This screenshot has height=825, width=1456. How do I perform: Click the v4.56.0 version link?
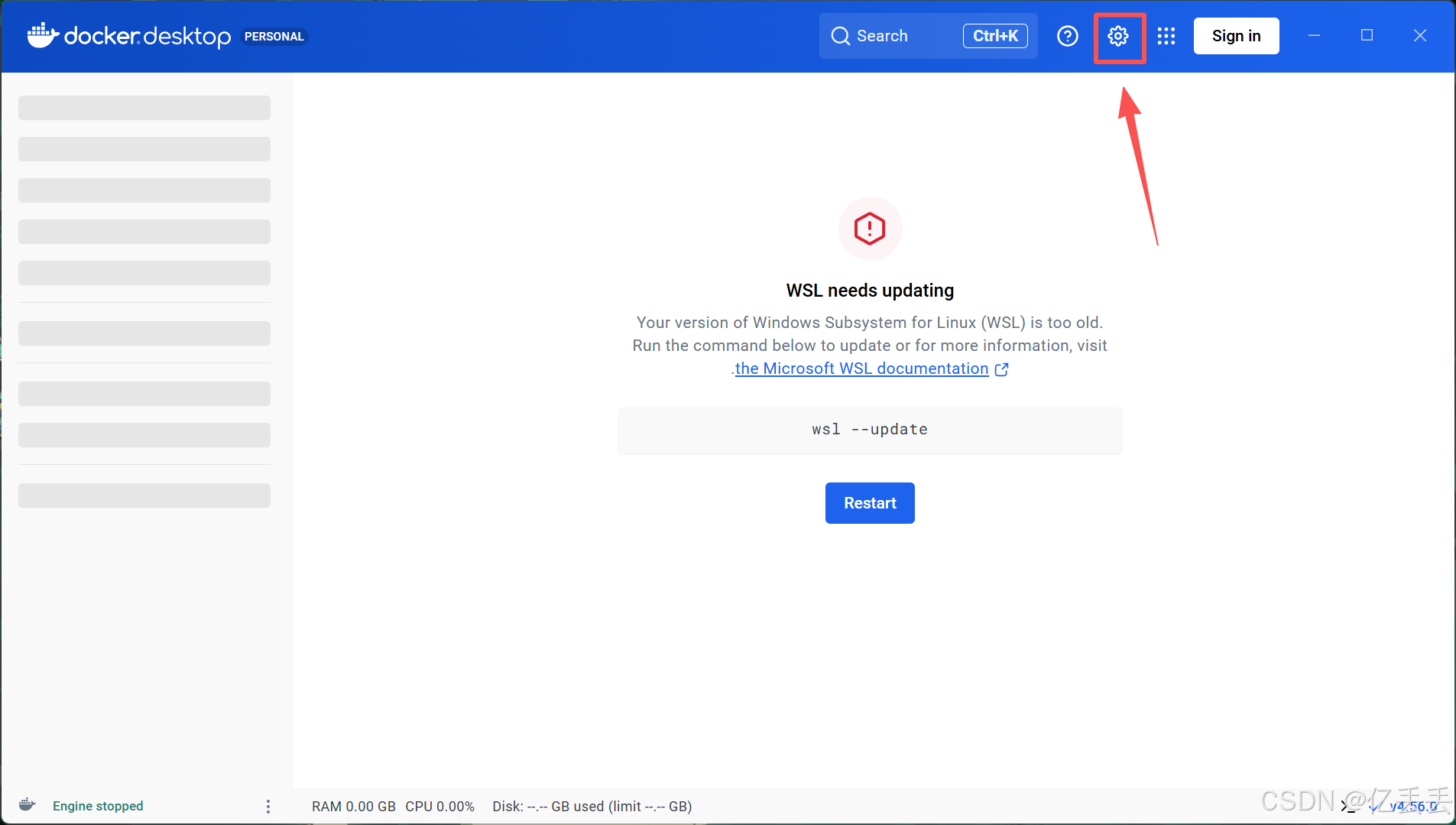coord(1413,806)
